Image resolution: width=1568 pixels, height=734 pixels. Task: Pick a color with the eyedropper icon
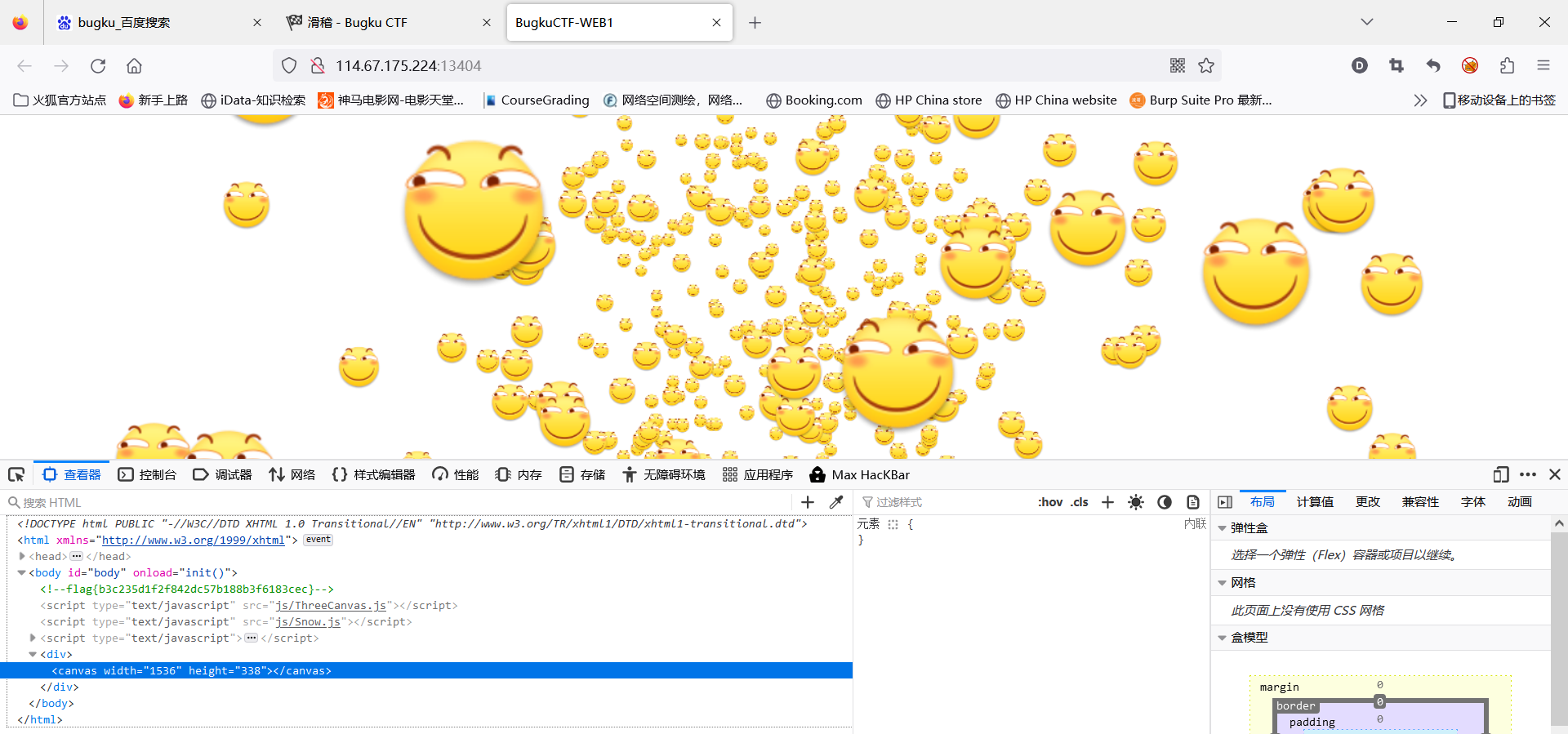pyautogui.click(x=836, y=502)
